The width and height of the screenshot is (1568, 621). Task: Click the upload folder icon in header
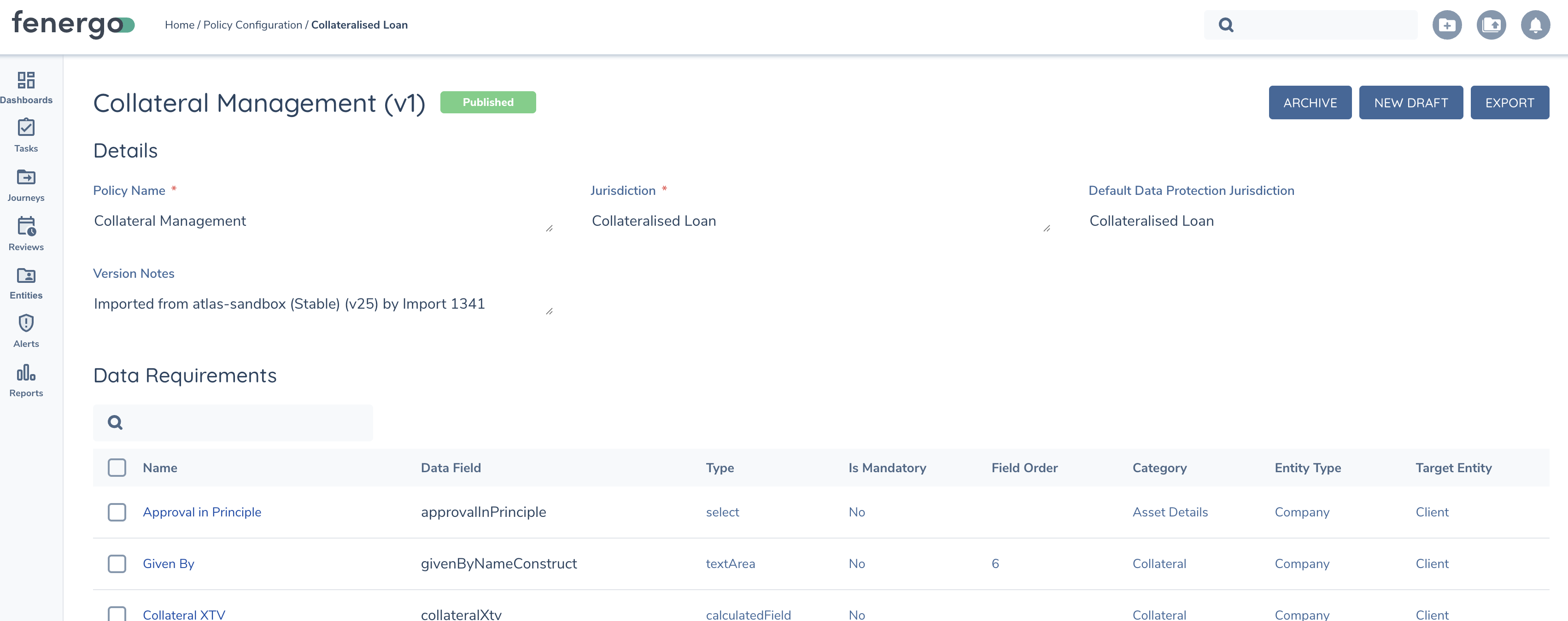click(x=1491, y=25)
